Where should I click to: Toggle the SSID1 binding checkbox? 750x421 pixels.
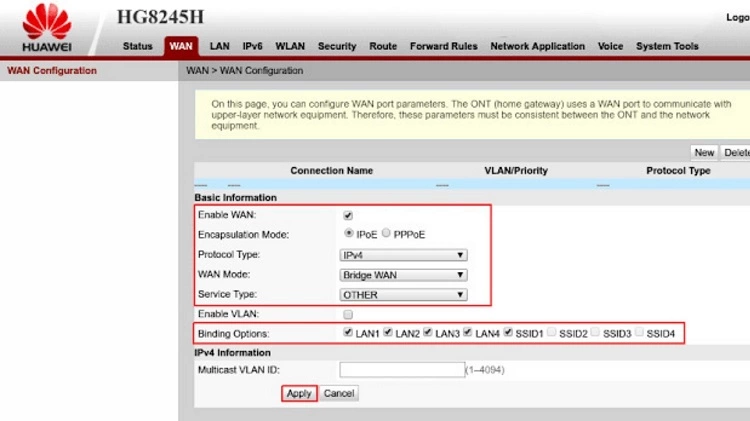pos(508,332)
